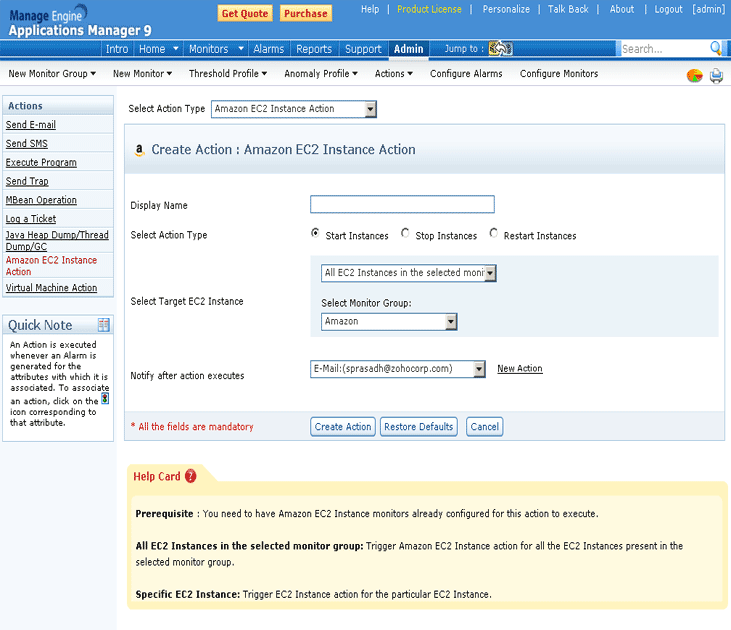Click the Purchase button
The height and width of the screenshot is (630, 731).
point(306,14)
